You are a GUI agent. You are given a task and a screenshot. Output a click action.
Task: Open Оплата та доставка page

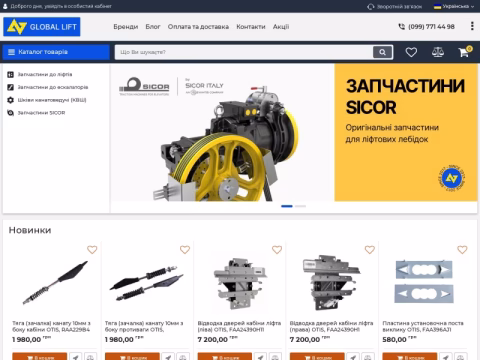198,27
